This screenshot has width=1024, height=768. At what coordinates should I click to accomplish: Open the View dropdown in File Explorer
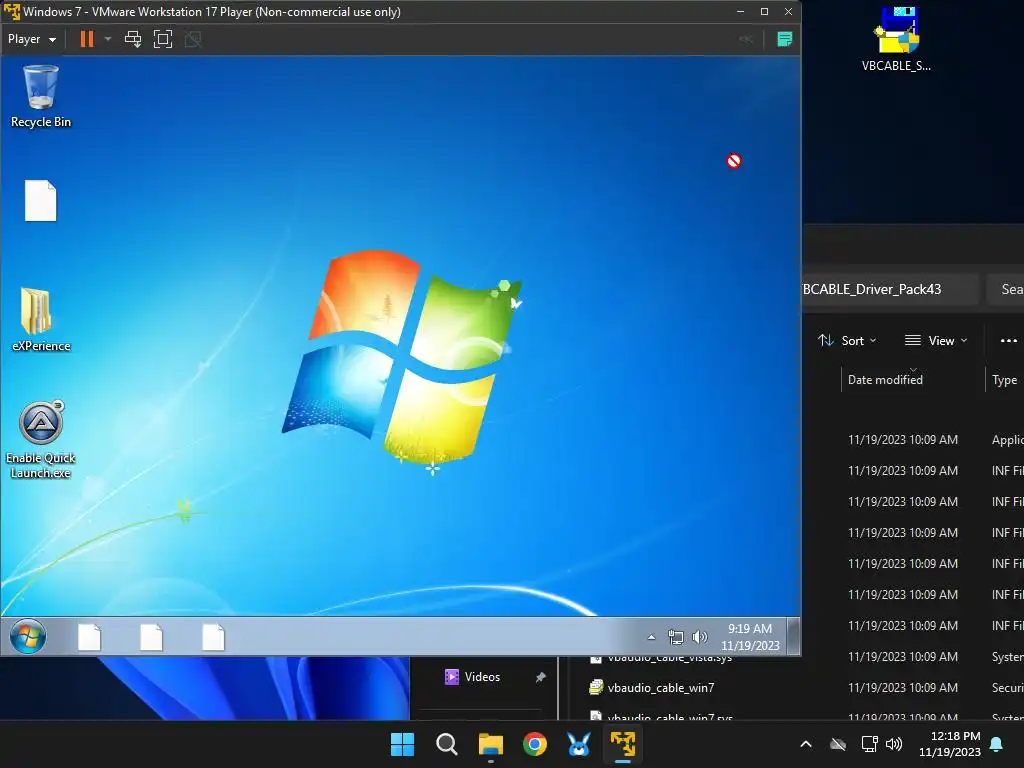pos(935,340)
